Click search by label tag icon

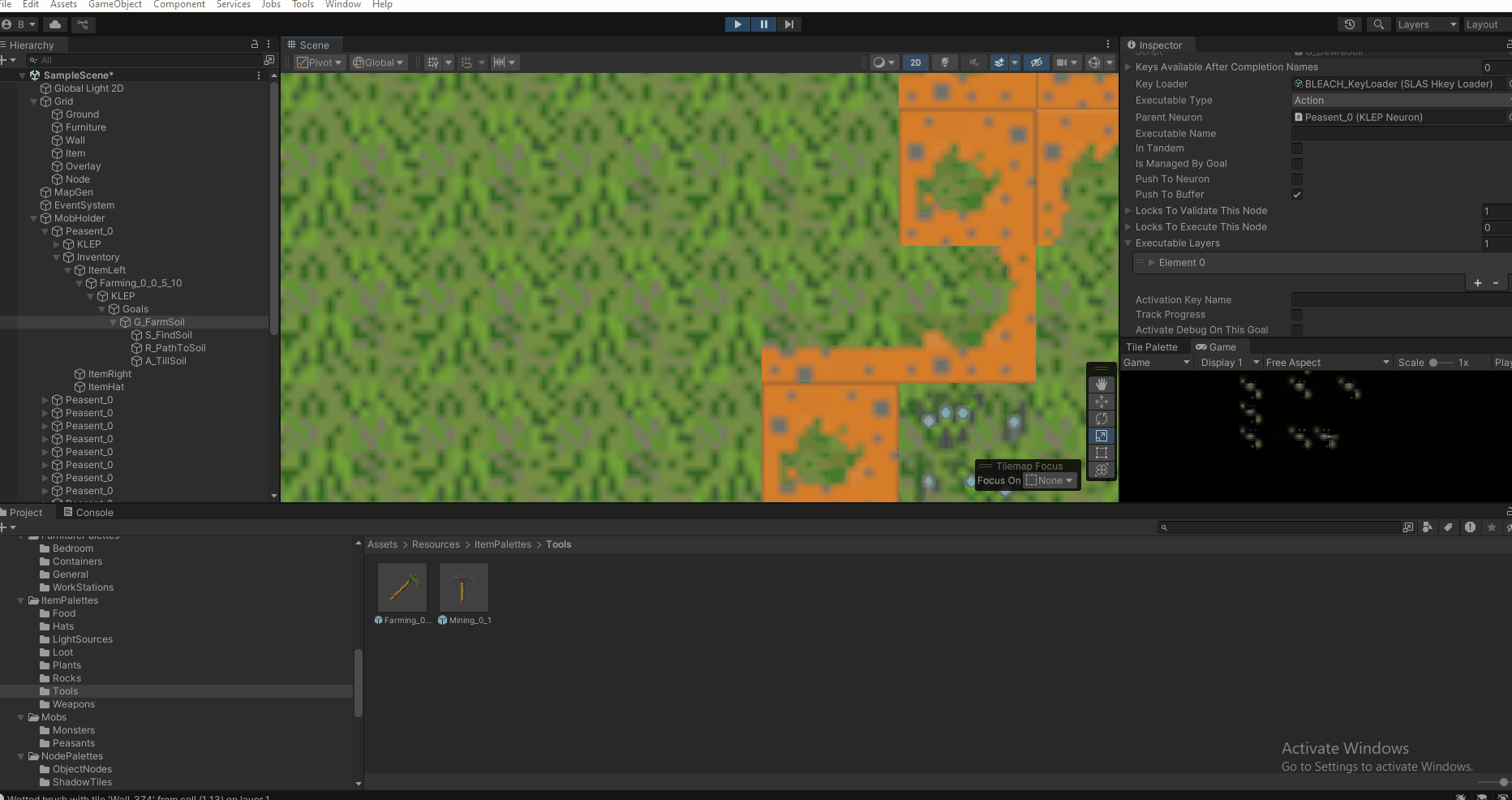[x=1449, y=527]
